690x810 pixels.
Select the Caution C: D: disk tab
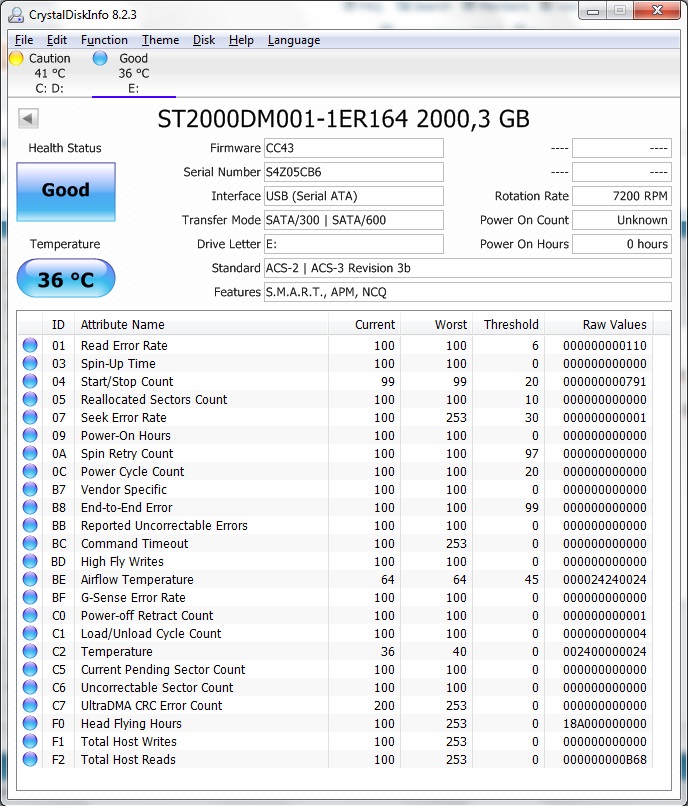click(x=50, y=73)
